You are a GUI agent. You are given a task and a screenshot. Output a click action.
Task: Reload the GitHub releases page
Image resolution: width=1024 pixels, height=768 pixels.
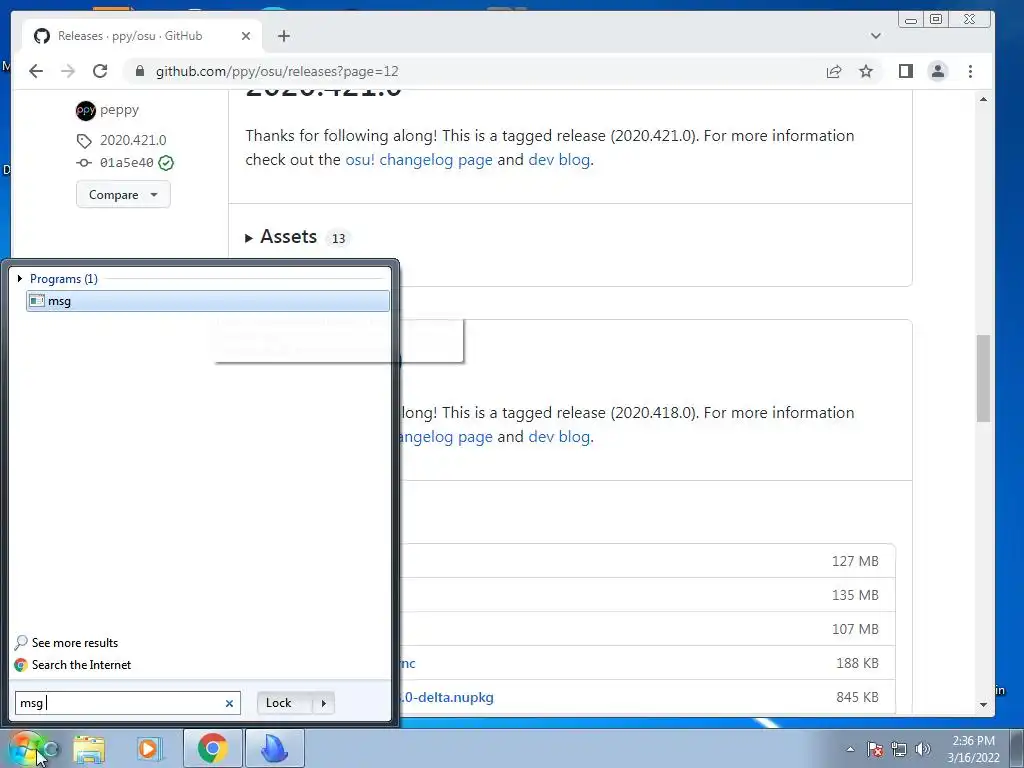point(100,71)
